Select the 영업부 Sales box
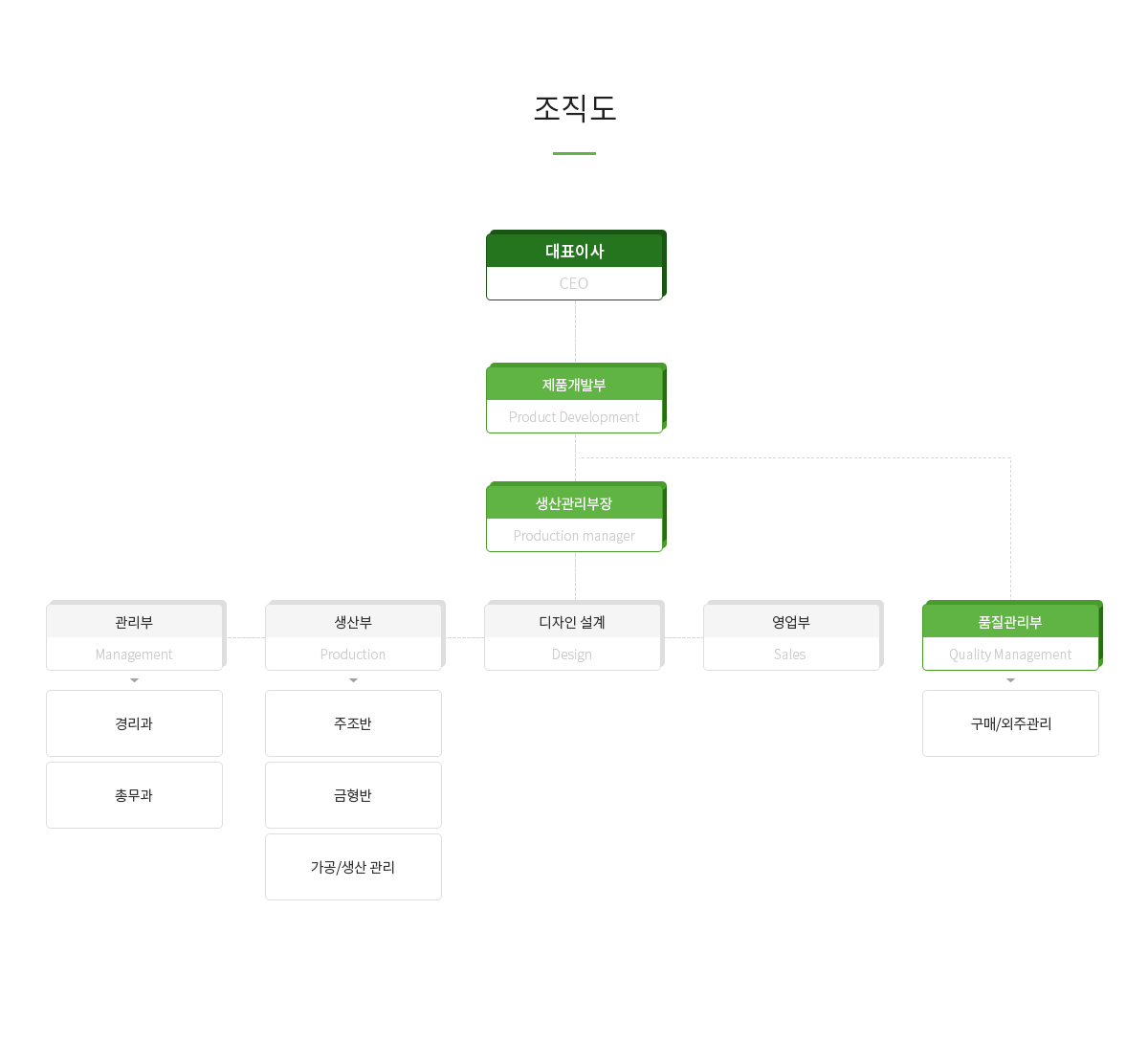Viewport: 1148px width, 1043px height. (791, 636)
